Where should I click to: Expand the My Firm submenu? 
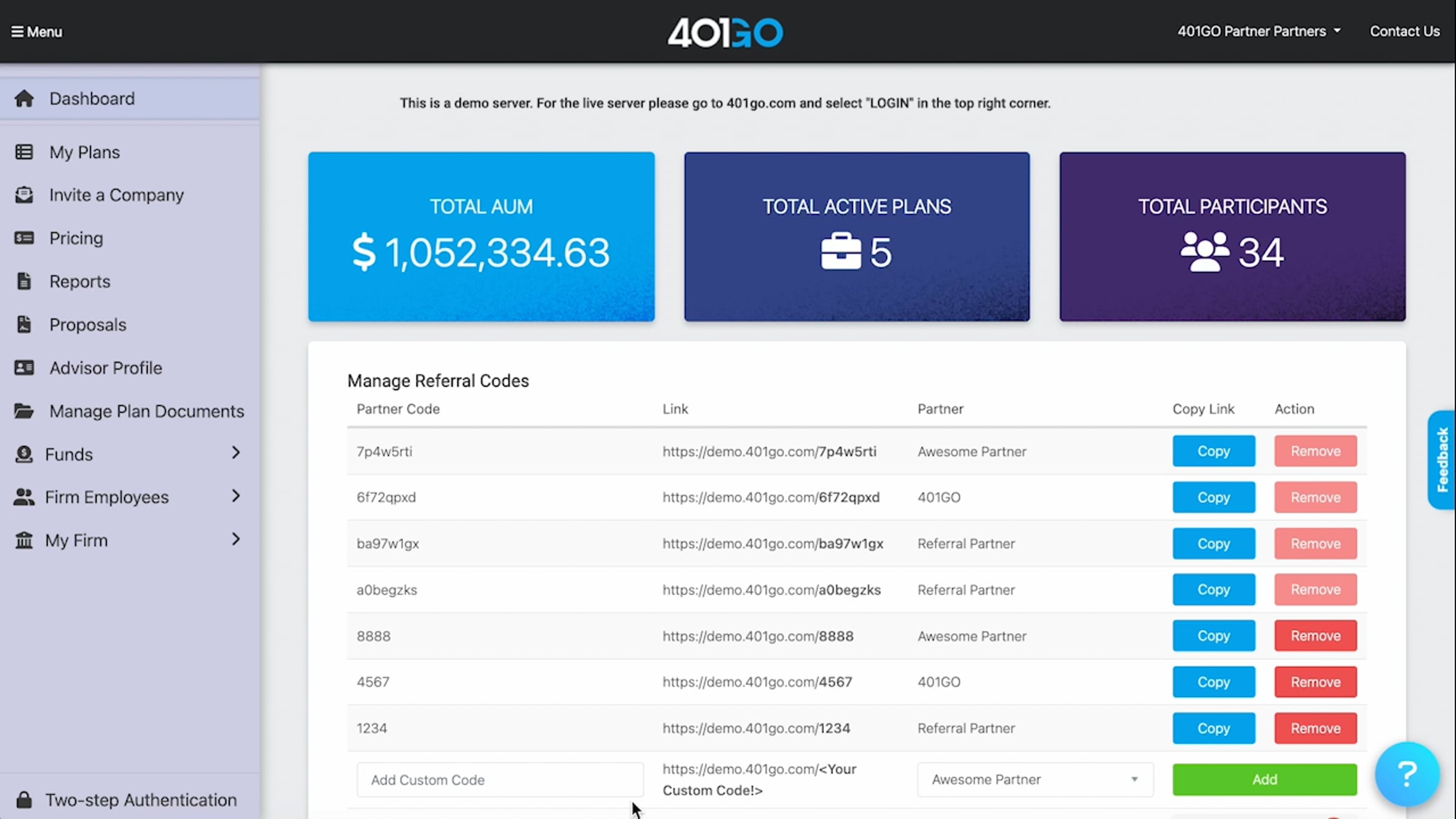click(x=236, y=539)
